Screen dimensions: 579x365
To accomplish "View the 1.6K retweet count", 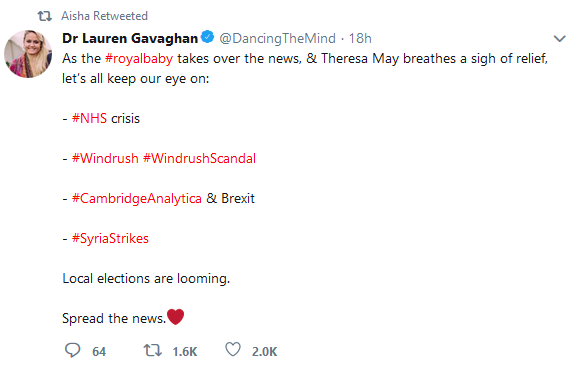I will tap(185, 351).
